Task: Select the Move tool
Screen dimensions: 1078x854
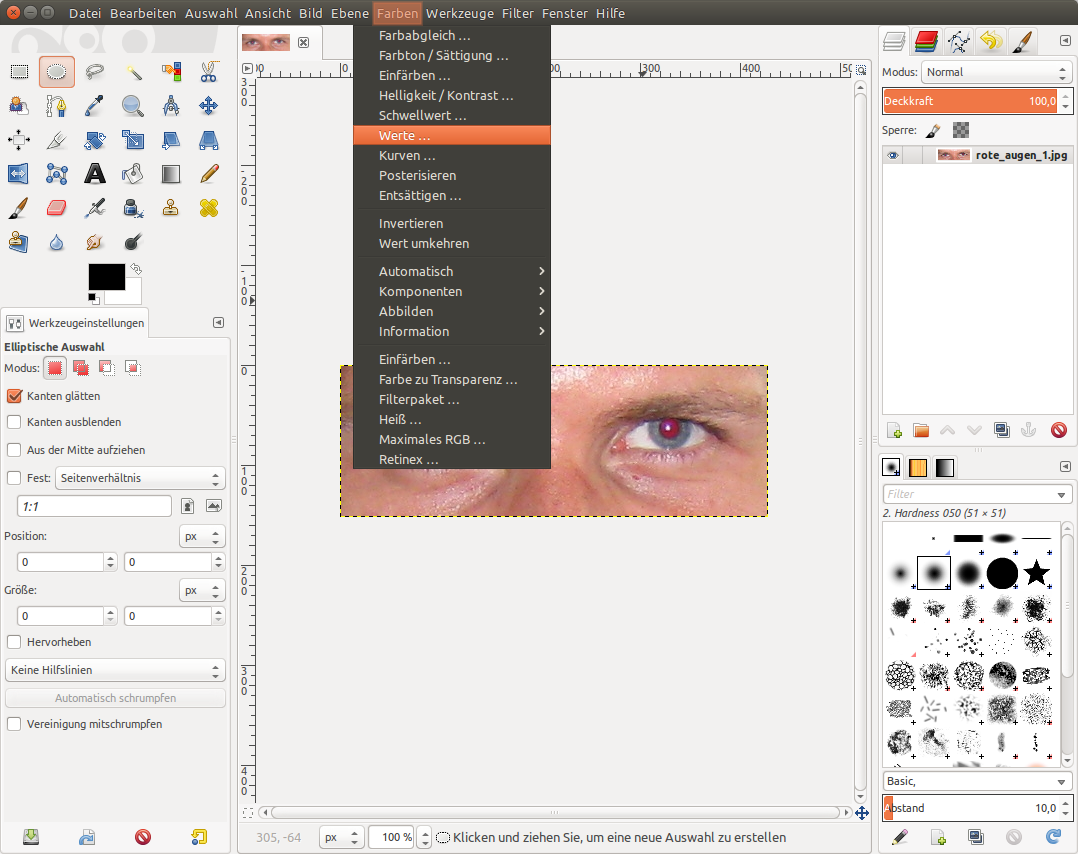Action: [208, 105]
